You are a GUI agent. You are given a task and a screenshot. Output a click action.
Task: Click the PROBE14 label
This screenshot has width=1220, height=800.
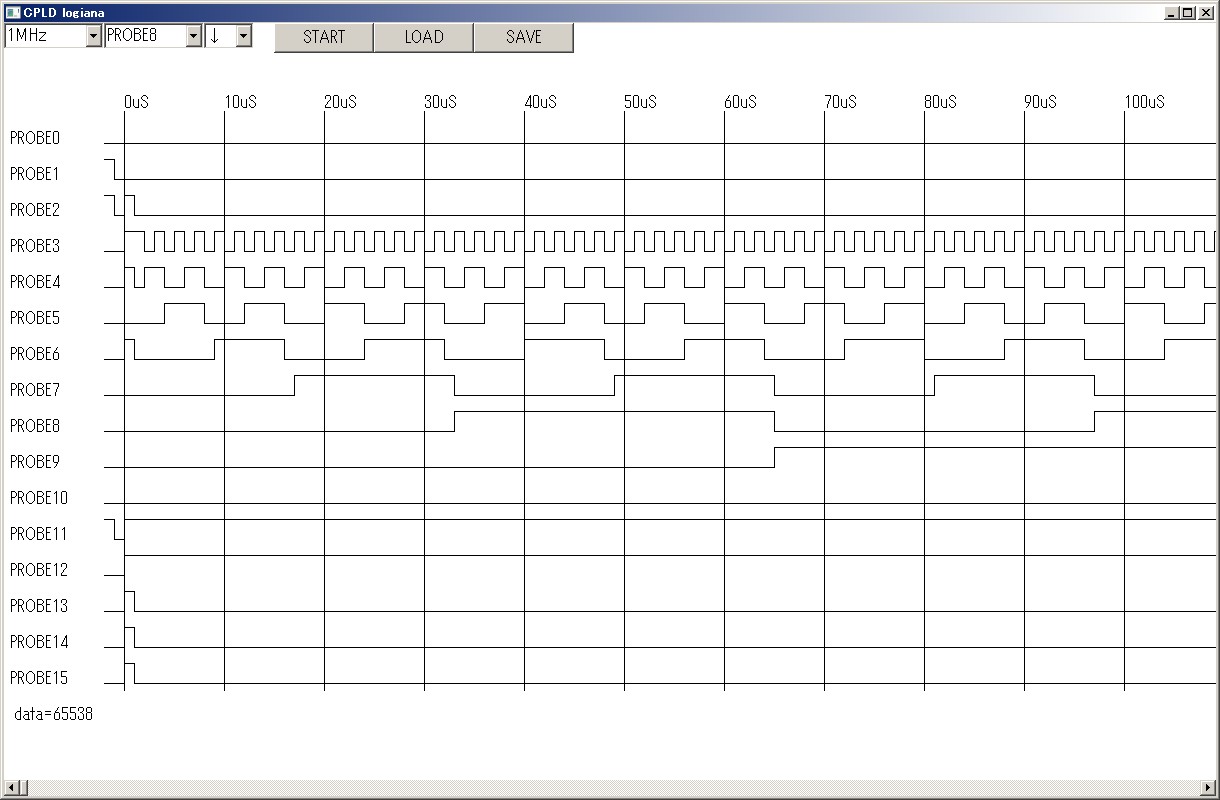tap(39, 642)
